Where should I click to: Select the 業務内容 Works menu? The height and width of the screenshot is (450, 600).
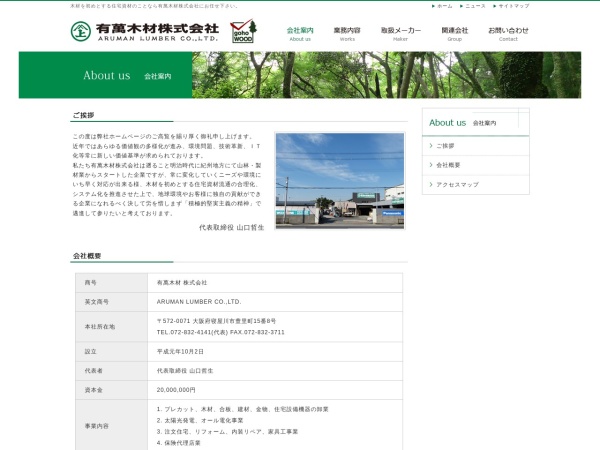pyautogui.click(x=347, y=34)
